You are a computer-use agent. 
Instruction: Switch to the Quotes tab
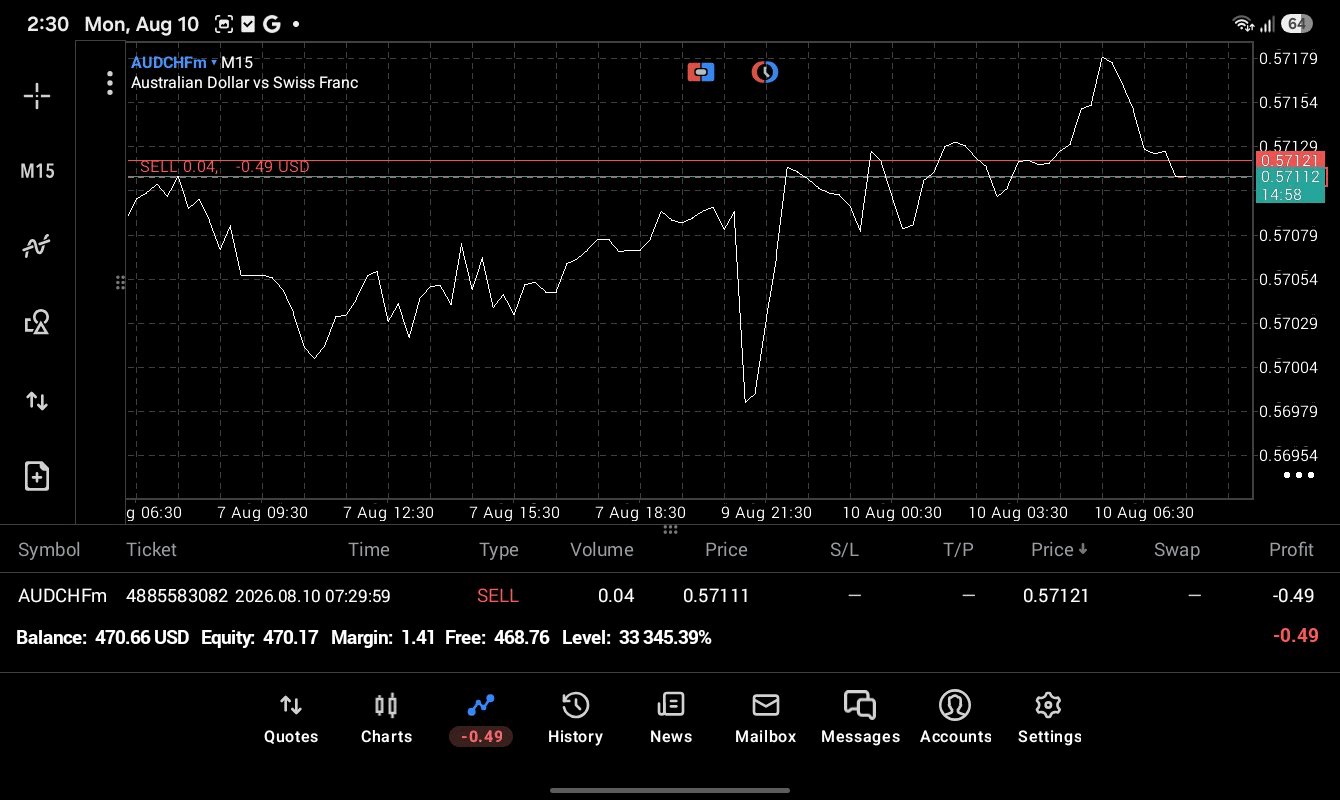coord(291,719)
